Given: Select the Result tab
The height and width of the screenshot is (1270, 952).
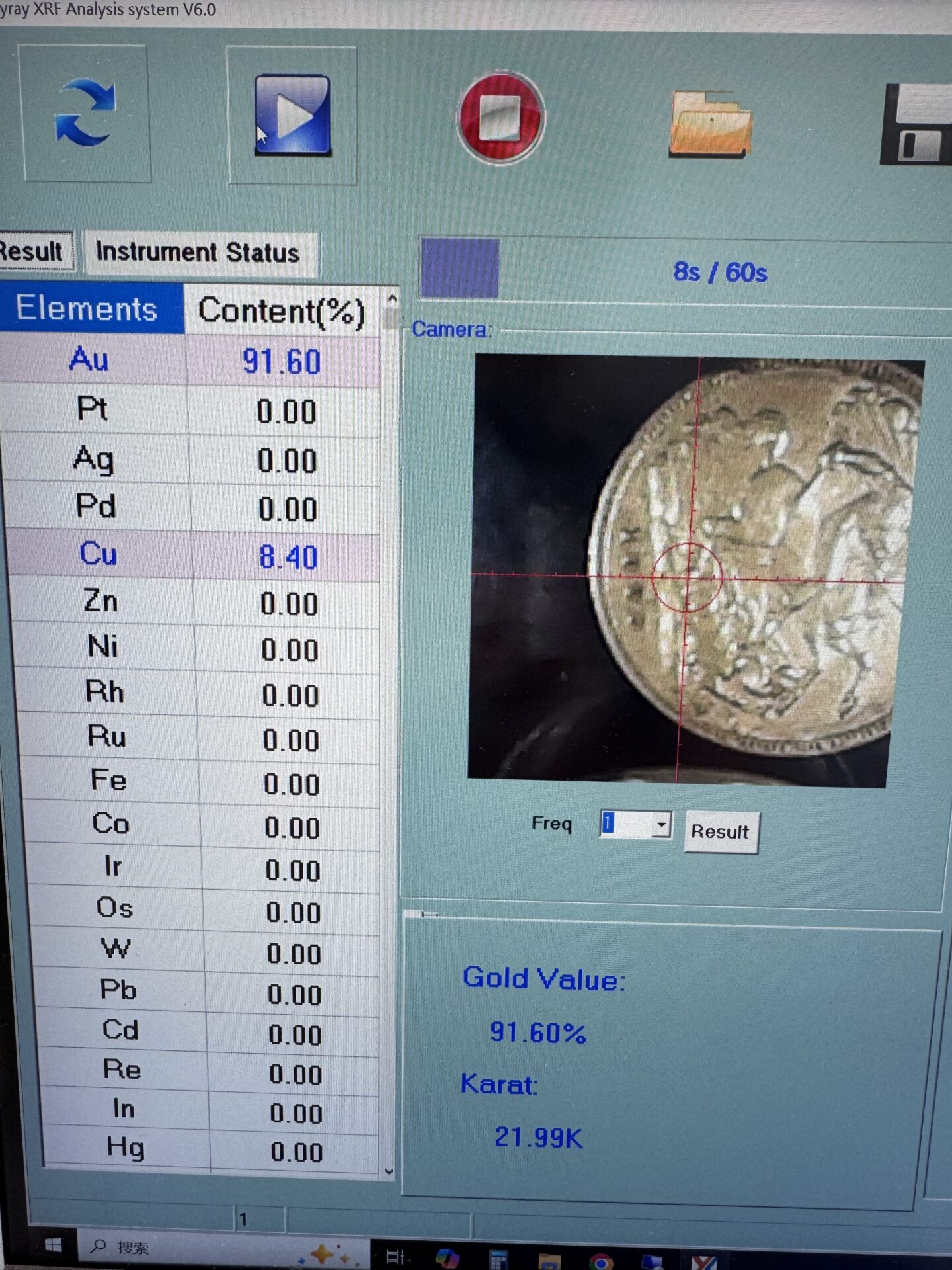Looking at the screenshot, I should (34, 251).
